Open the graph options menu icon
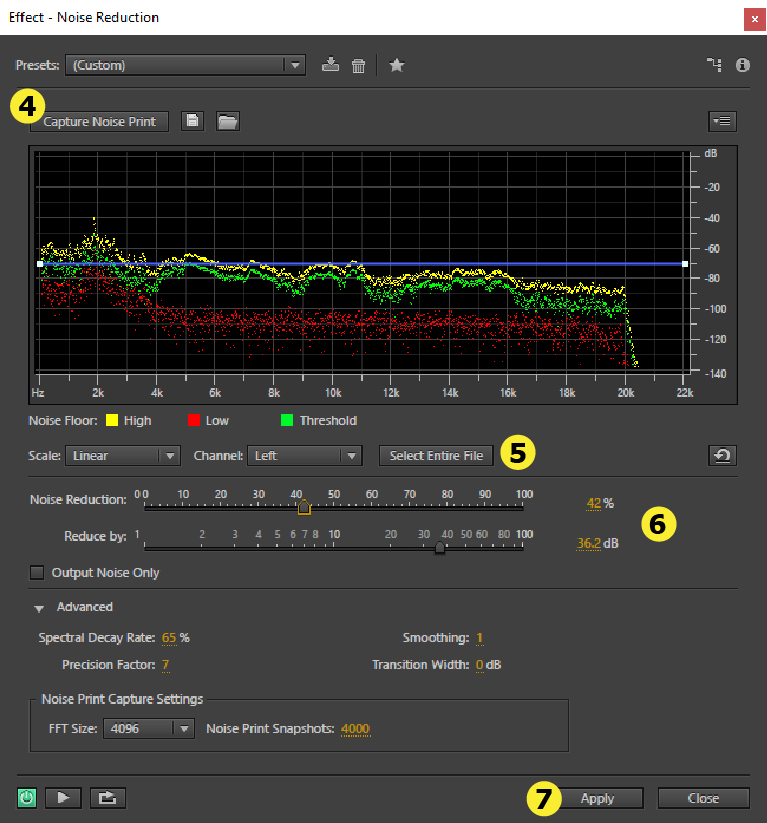 tap(722, 121)
